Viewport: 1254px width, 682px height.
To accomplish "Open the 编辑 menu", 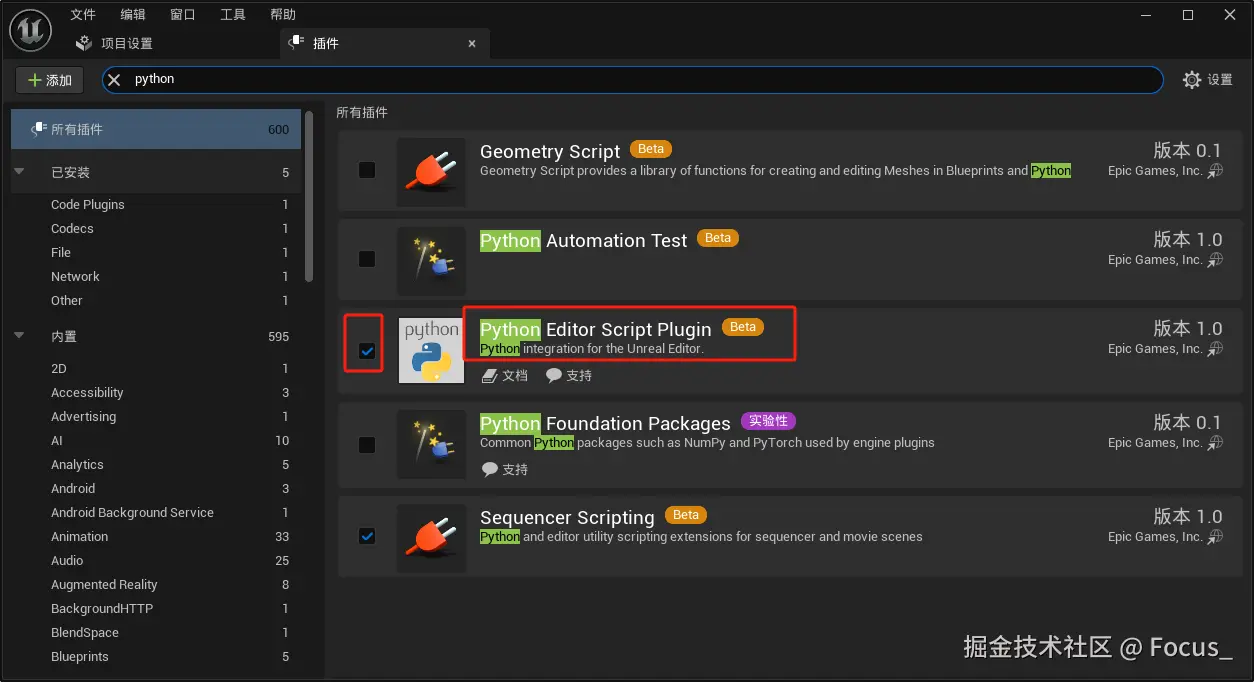I will (133, 14).
